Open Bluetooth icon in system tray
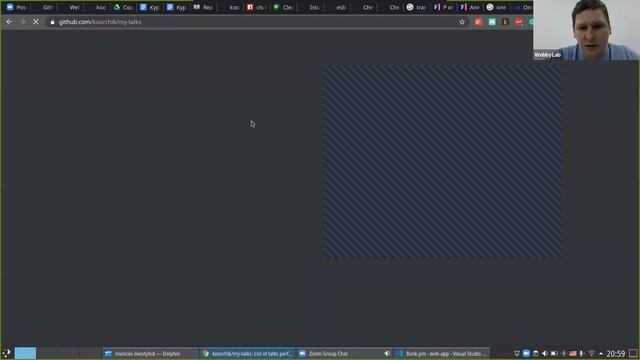This screenshot has width=640, height=360. pos(564,353)
